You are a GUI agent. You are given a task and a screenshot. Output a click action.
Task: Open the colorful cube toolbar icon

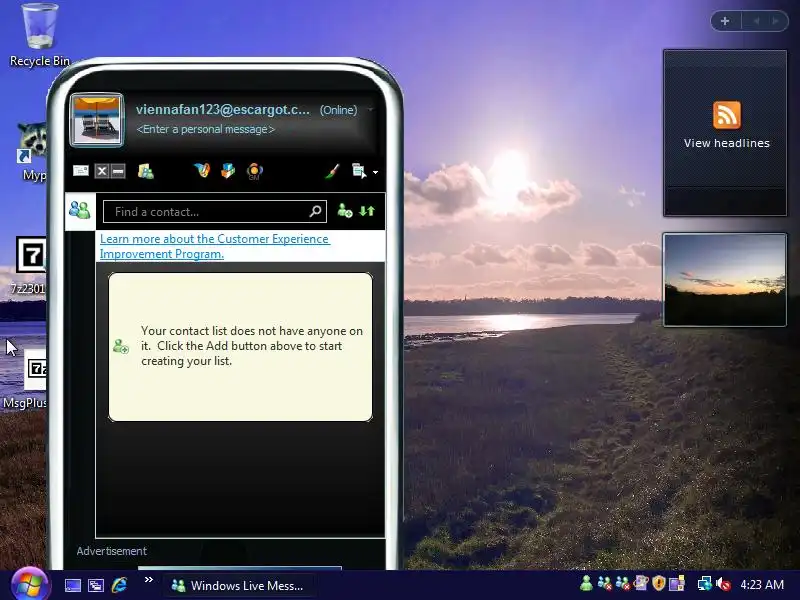tap(228, 170)
